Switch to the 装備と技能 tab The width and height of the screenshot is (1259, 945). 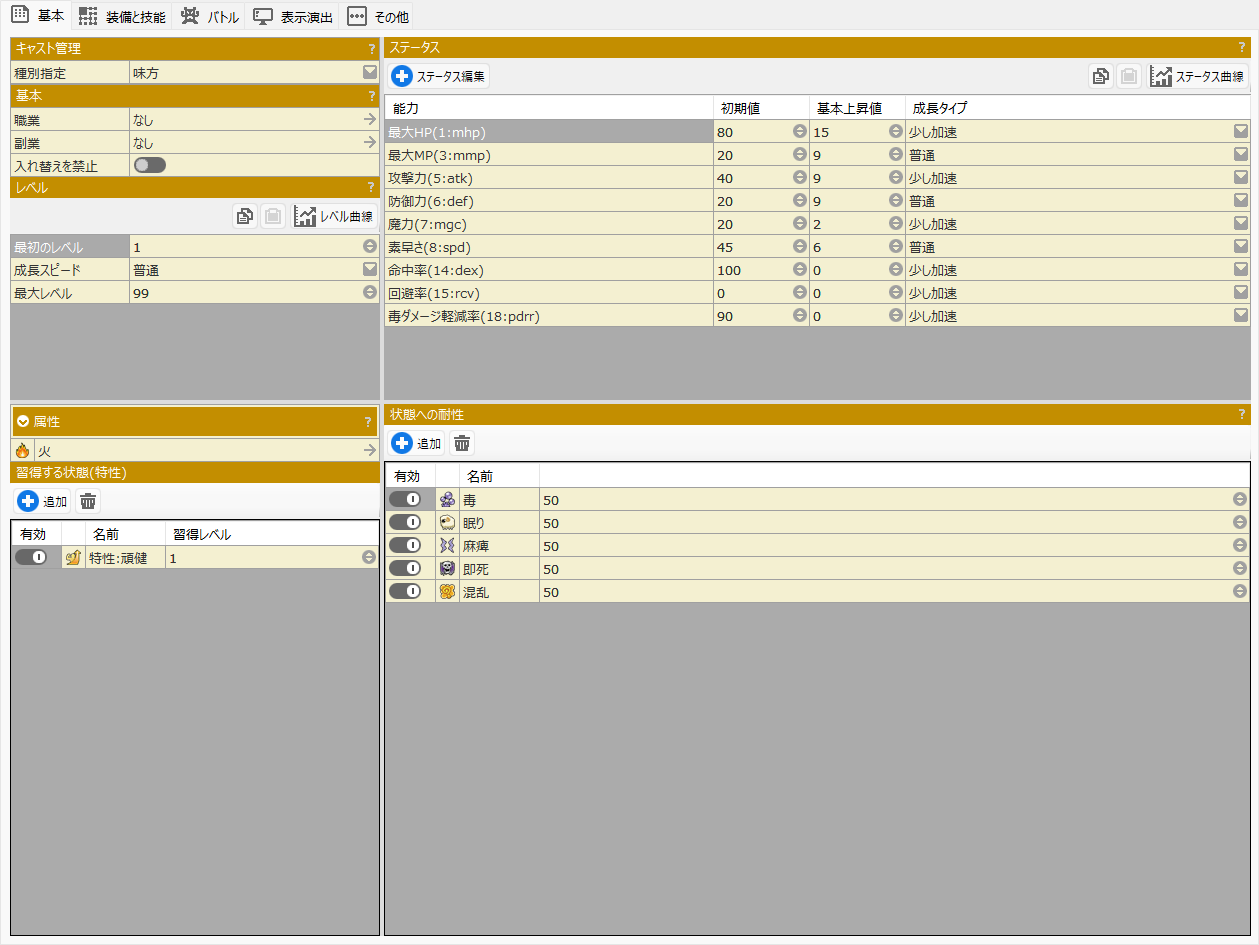(123, 17)
